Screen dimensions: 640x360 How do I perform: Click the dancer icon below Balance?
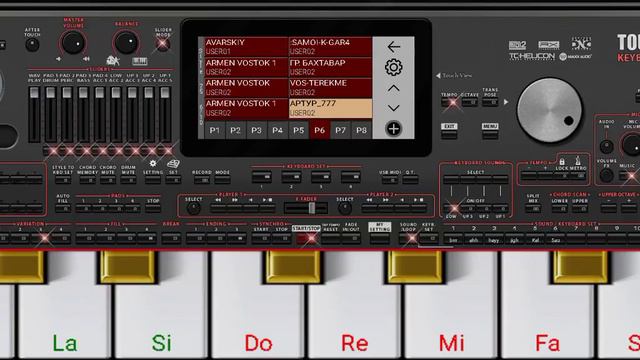(x=113, y=61)
